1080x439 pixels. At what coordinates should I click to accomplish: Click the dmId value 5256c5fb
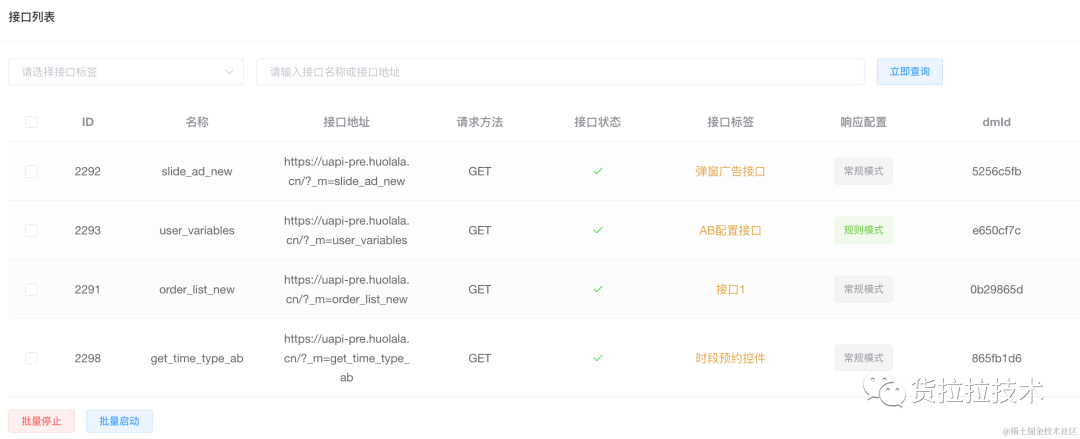(x=996, y=172)
